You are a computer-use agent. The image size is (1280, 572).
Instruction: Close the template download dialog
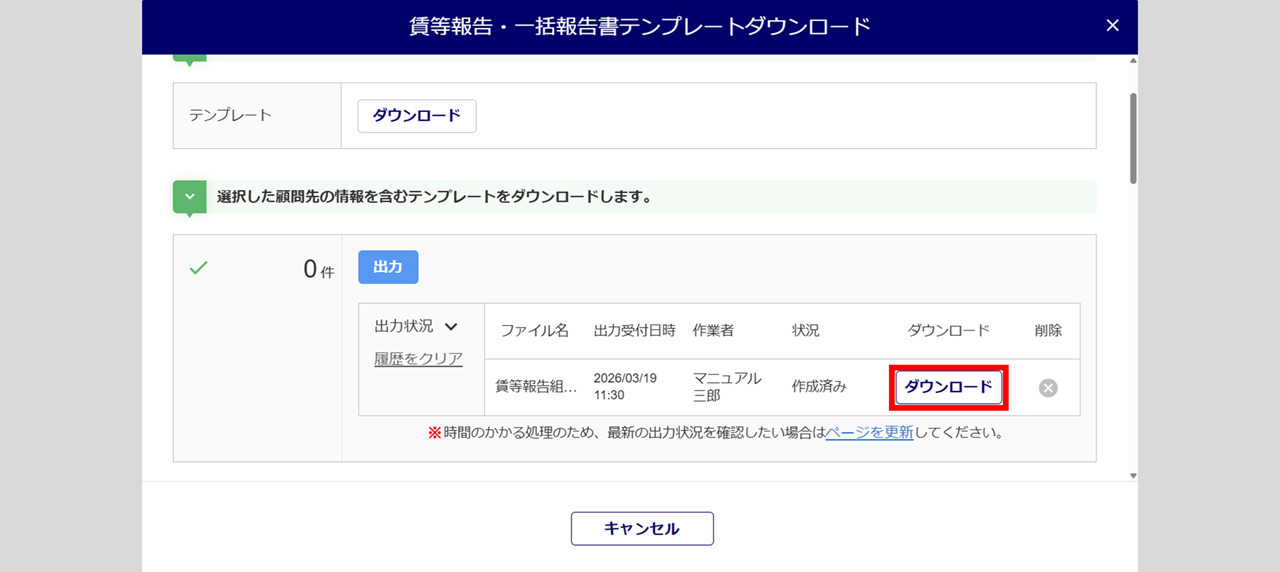tap(1112, 26)
